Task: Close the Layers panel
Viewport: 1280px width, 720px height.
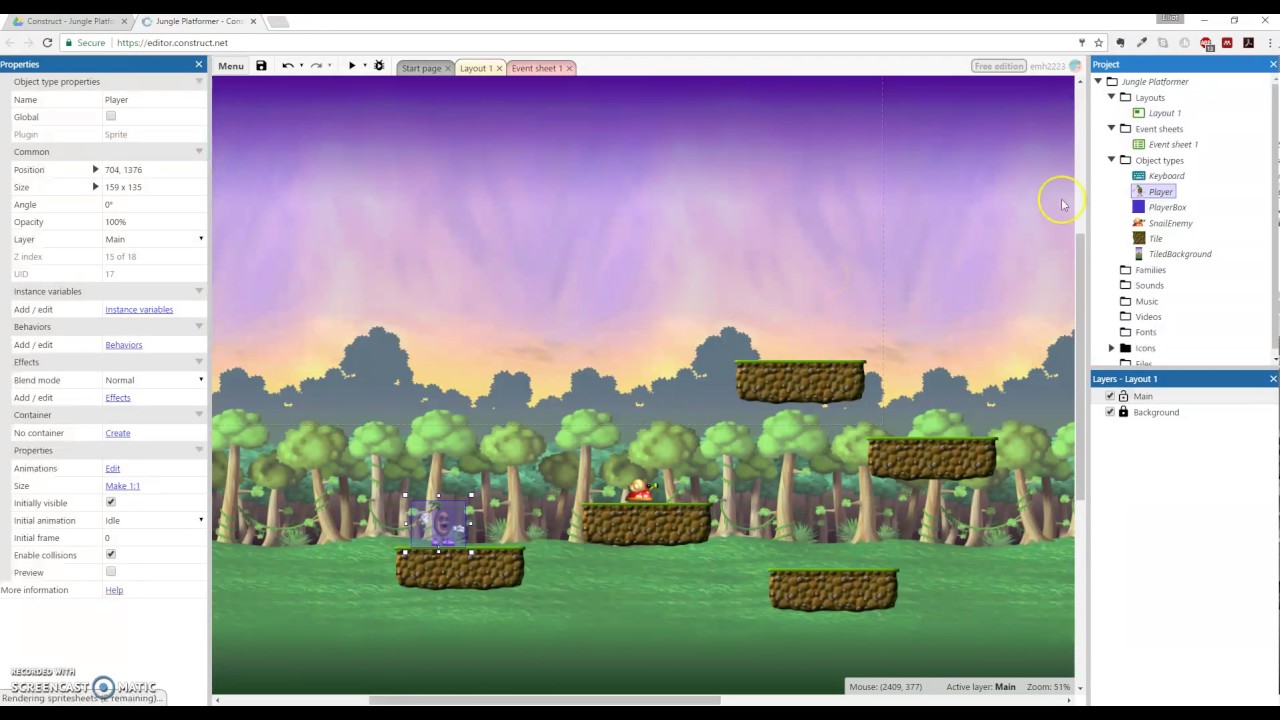Action: coord(1273,379)
